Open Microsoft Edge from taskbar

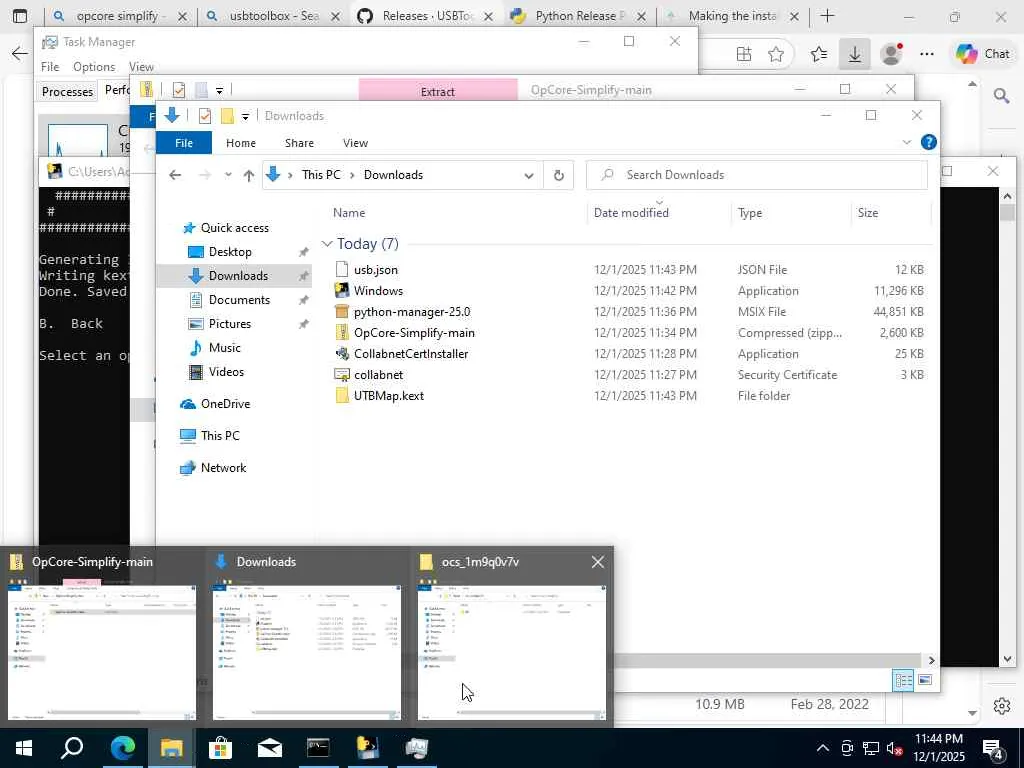122,748
